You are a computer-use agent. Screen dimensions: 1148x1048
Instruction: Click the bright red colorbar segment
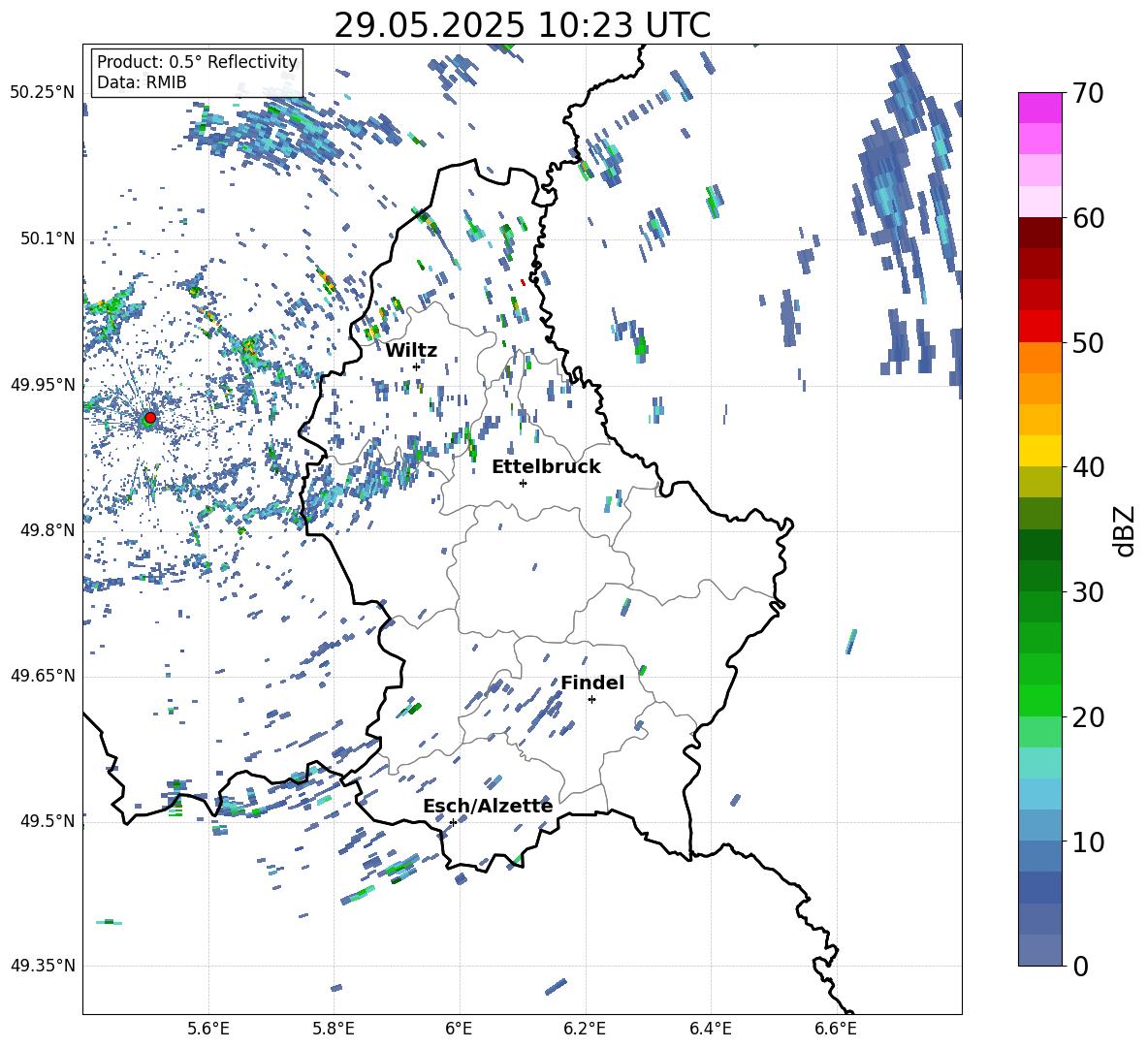(1039, 327)
